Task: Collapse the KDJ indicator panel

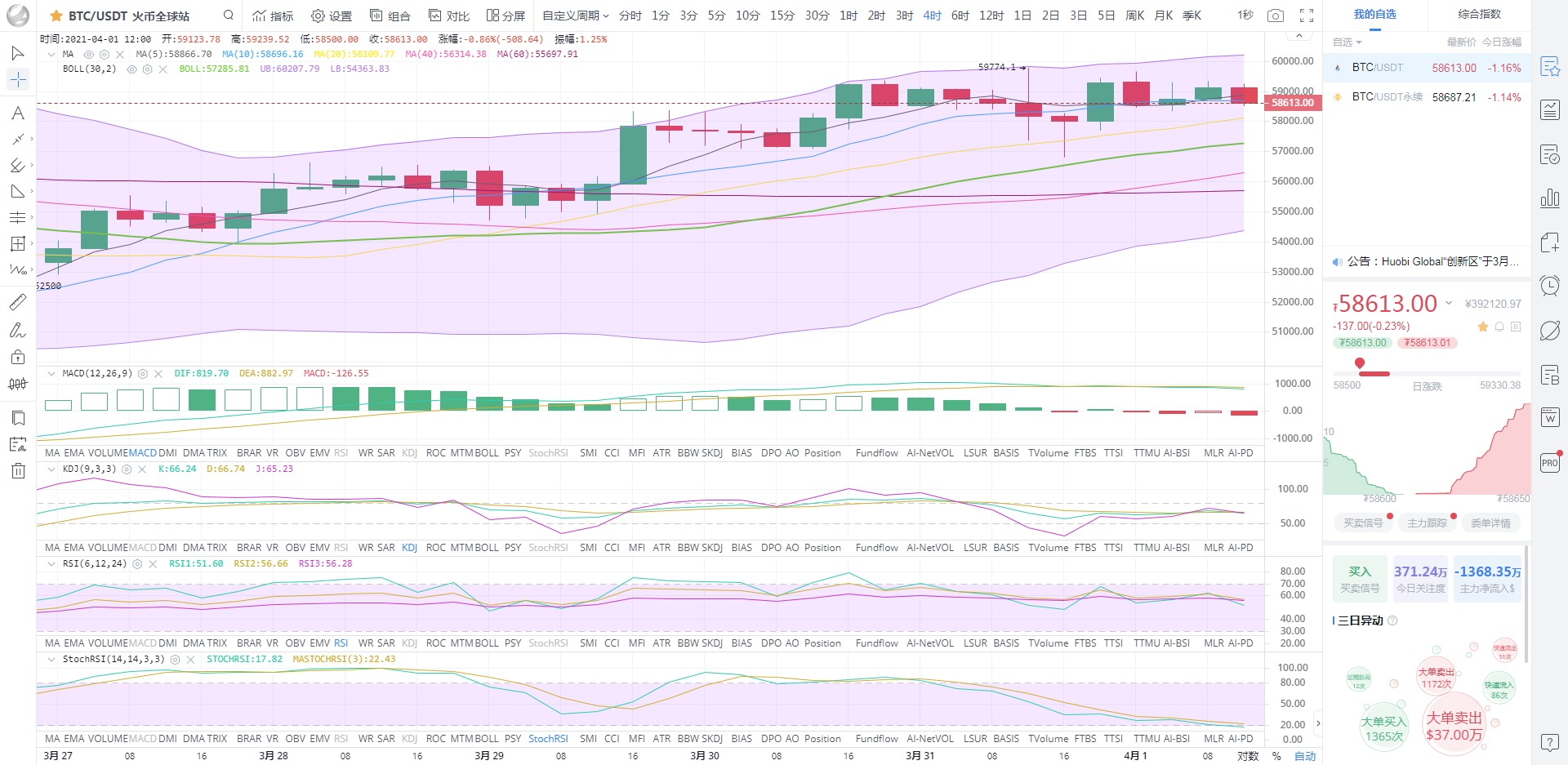Action: tap(51, 469)
